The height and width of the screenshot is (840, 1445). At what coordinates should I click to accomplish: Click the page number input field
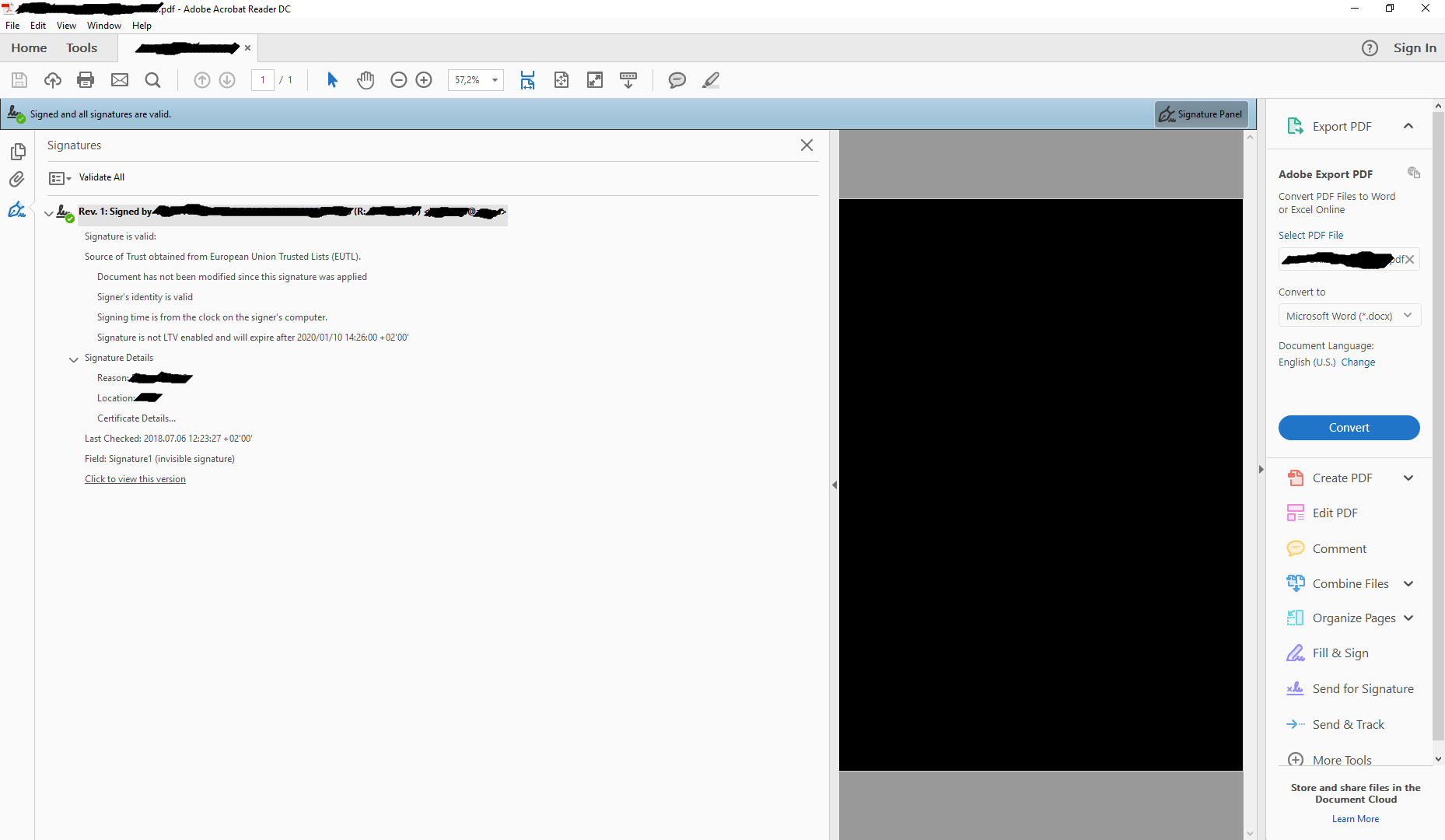(262, 80)
